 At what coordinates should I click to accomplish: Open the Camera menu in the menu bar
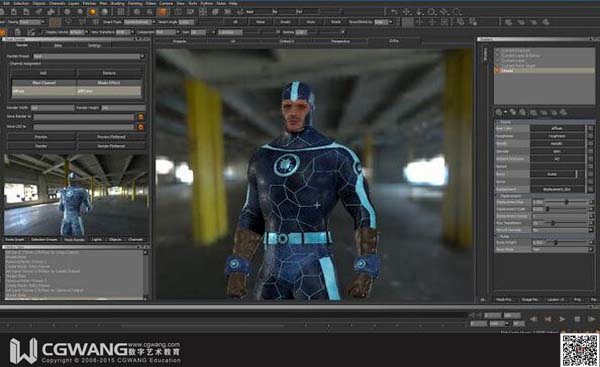166,3
